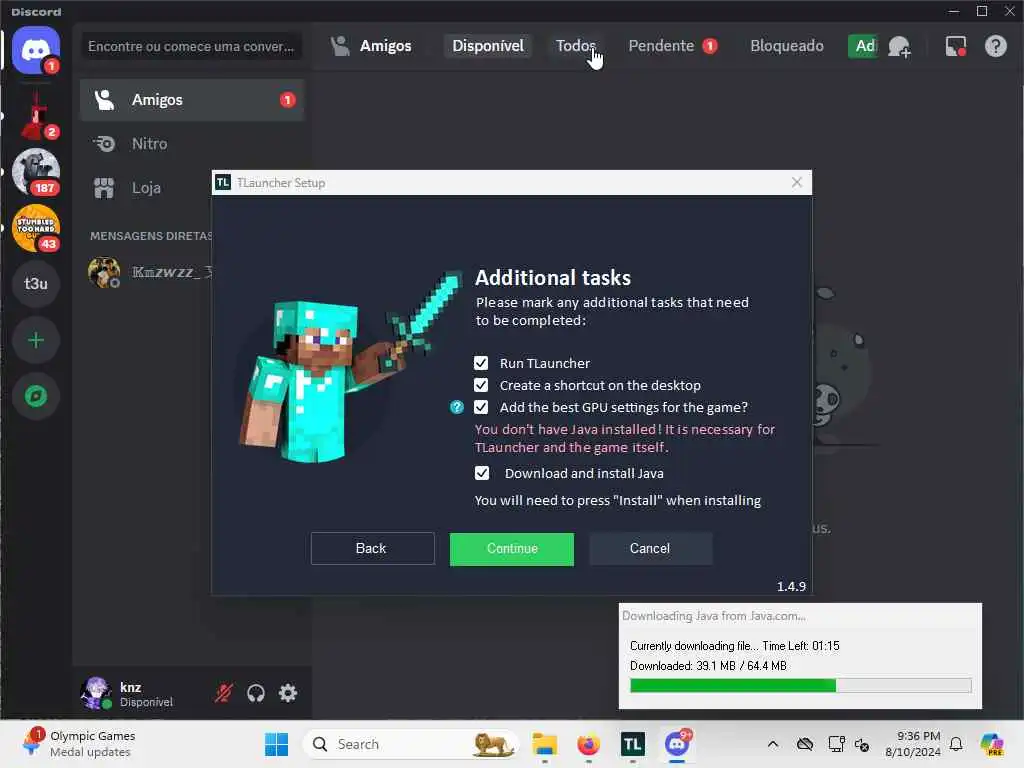Create a new group DM icon

point(899,46)
